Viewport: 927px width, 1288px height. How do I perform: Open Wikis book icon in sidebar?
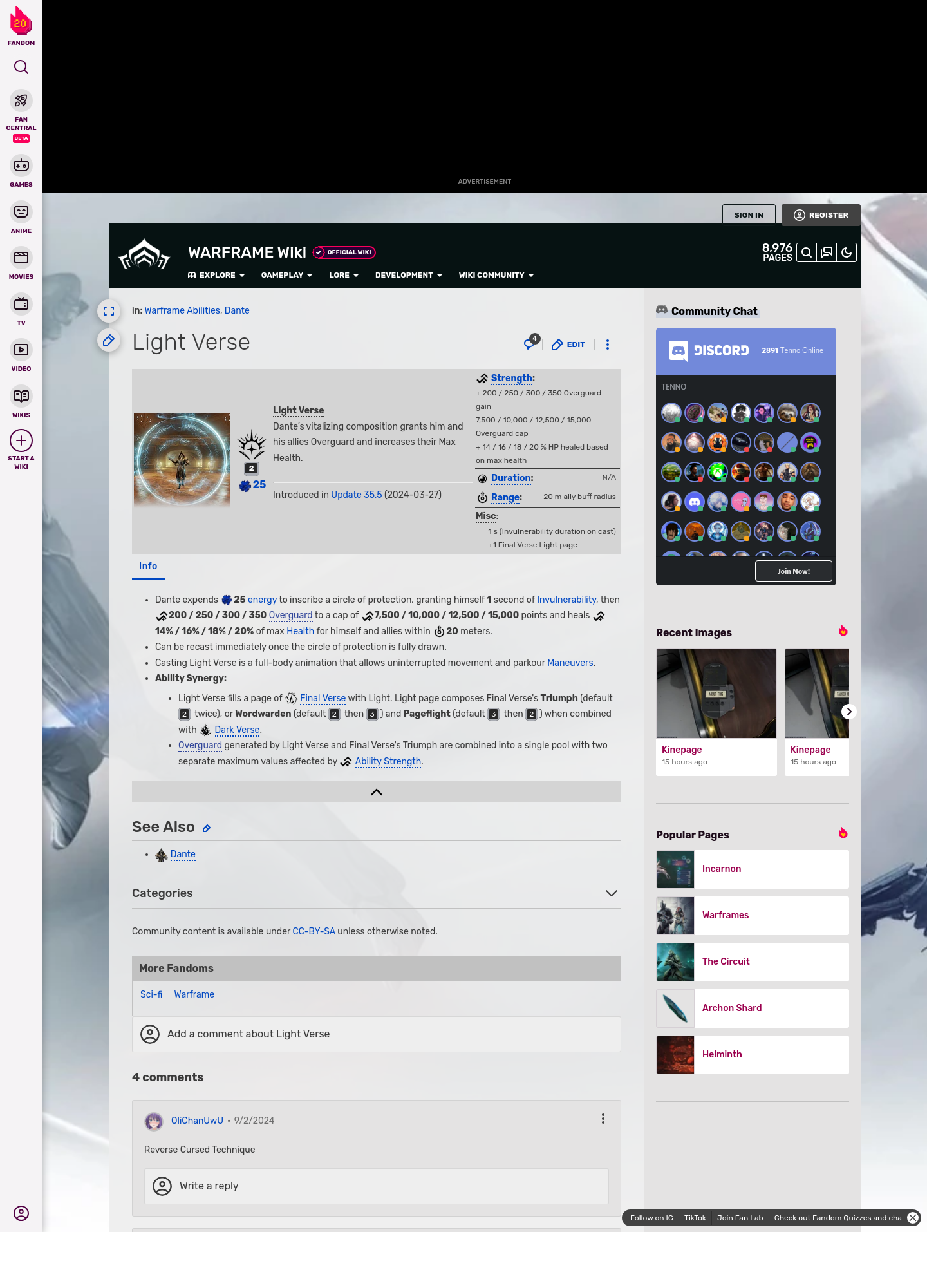point(21,395)
